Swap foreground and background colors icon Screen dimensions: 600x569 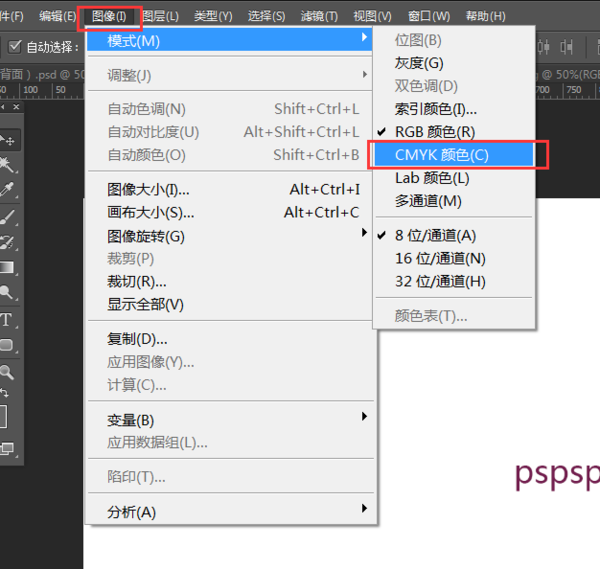tap(4, 393)
